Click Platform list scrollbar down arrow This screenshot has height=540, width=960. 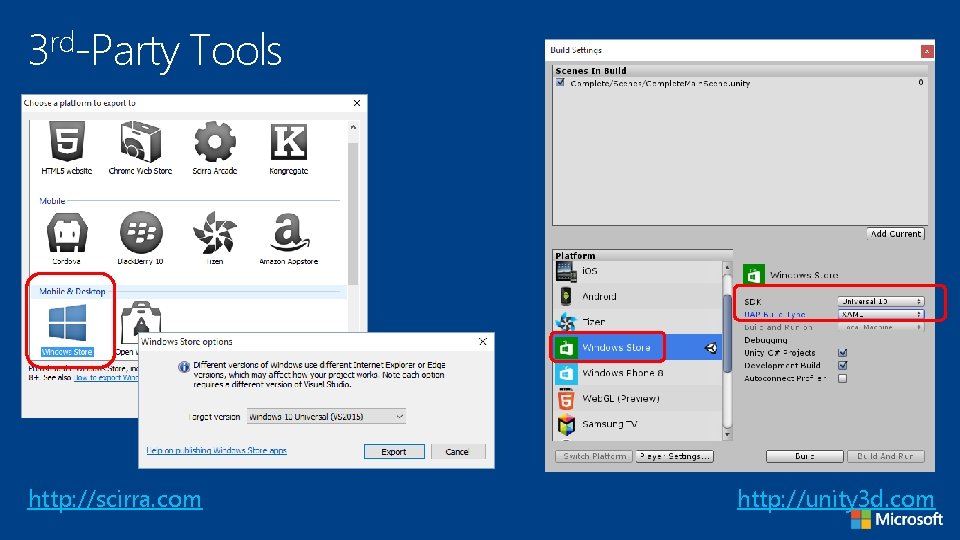(x=727, y=435)
